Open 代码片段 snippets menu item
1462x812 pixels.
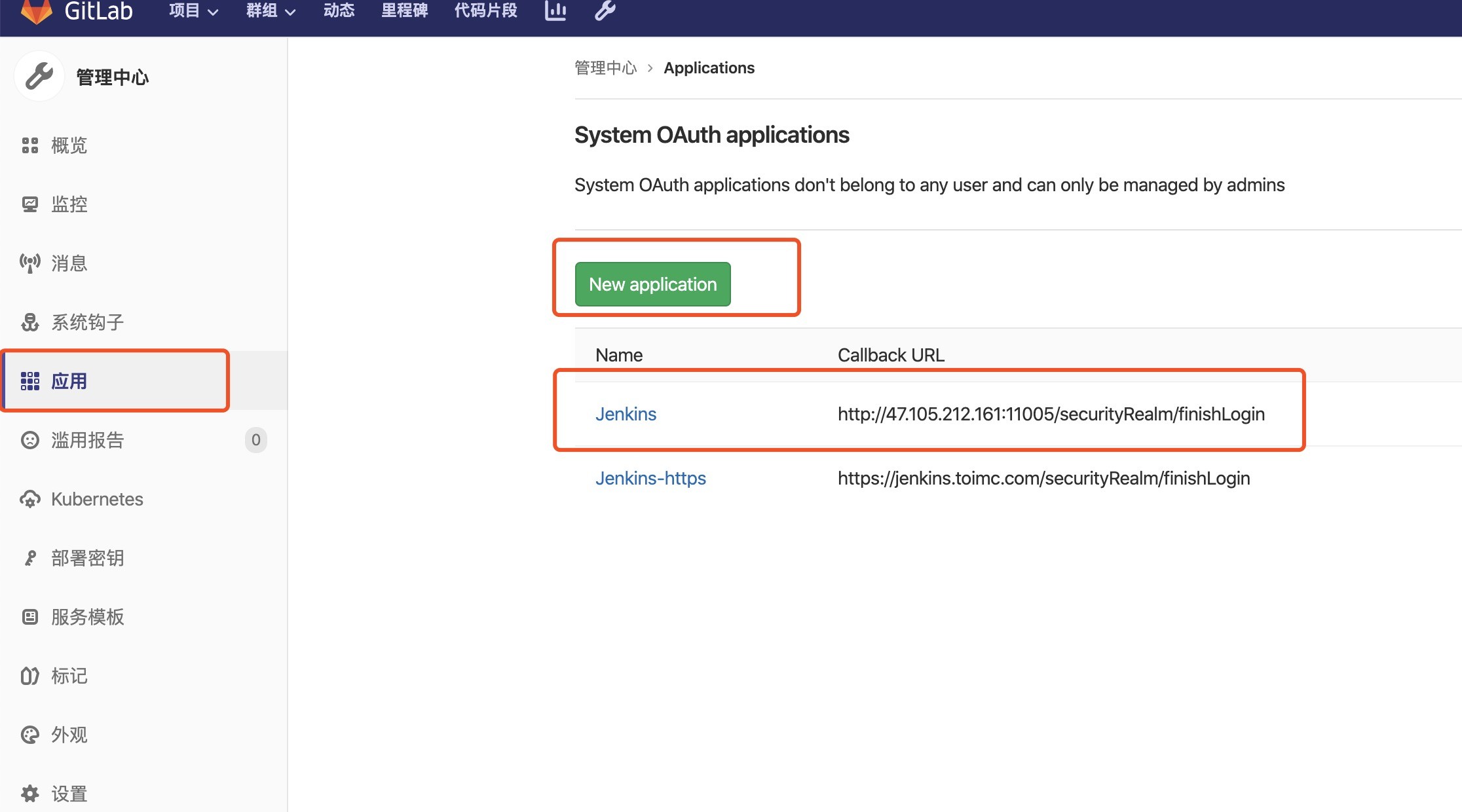coord(485,10)
